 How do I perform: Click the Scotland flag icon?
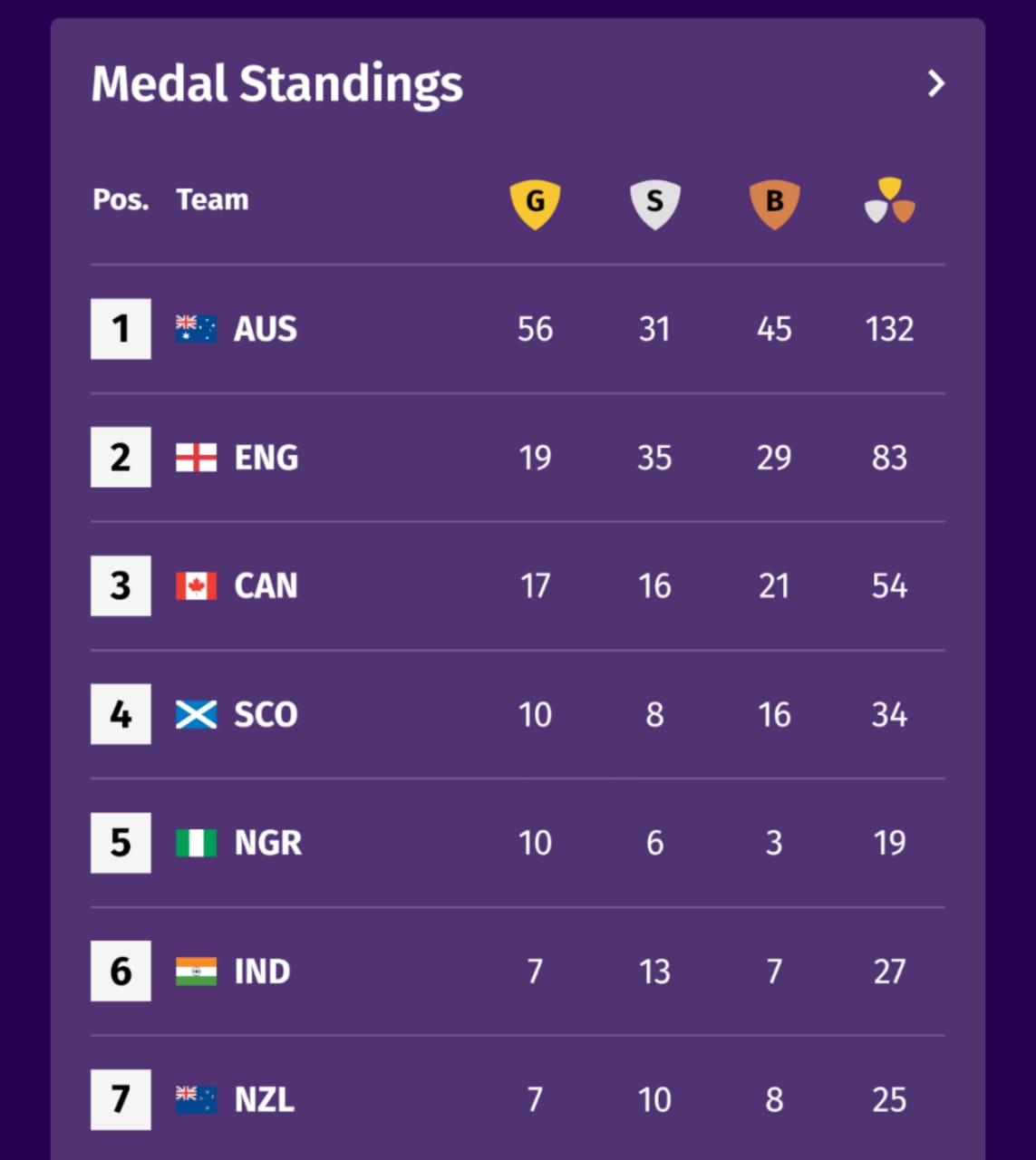coord(196,715)
